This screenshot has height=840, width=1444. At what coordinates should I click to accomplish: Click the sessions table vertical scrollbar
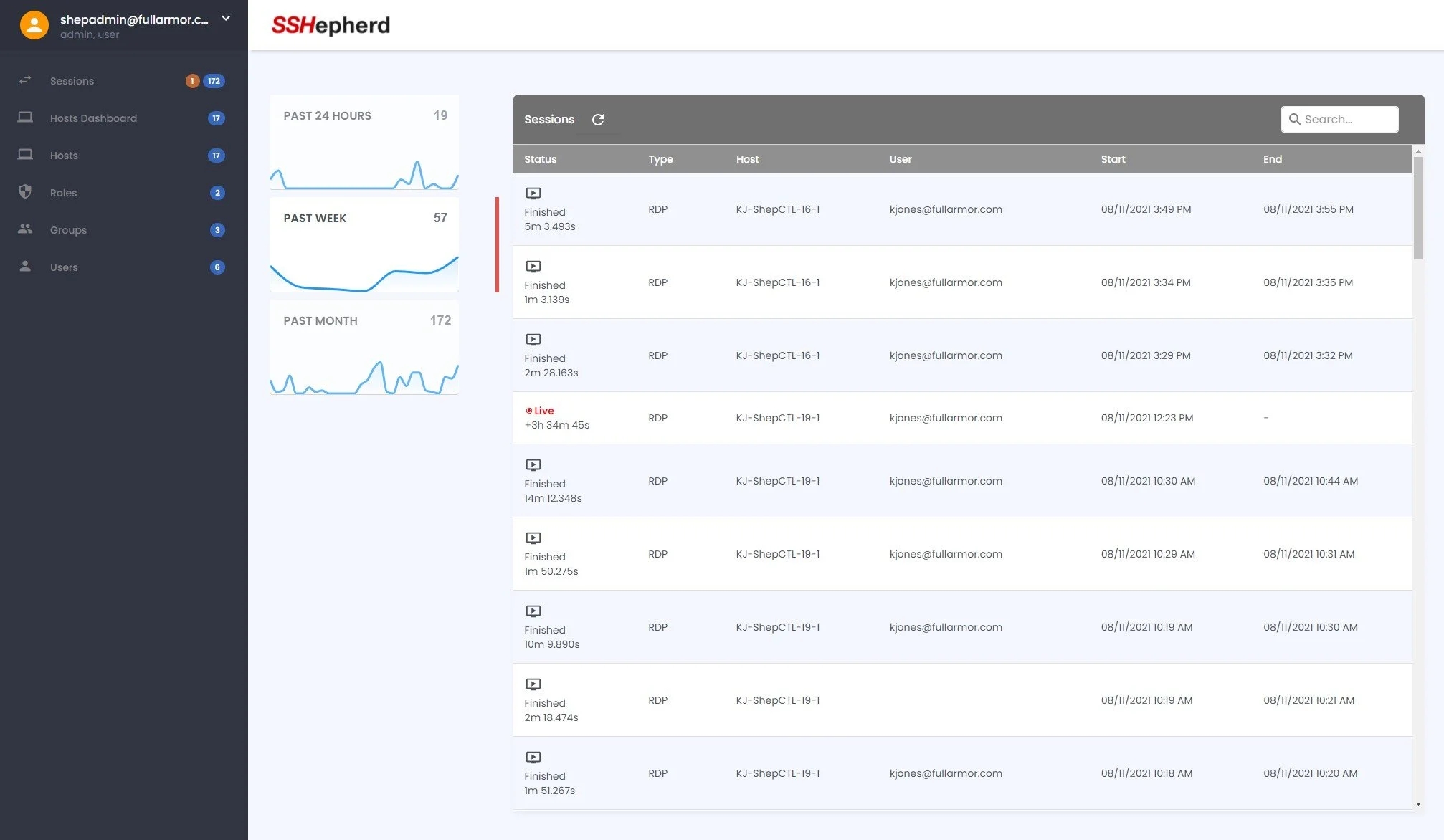click(x=1417, y=208)
